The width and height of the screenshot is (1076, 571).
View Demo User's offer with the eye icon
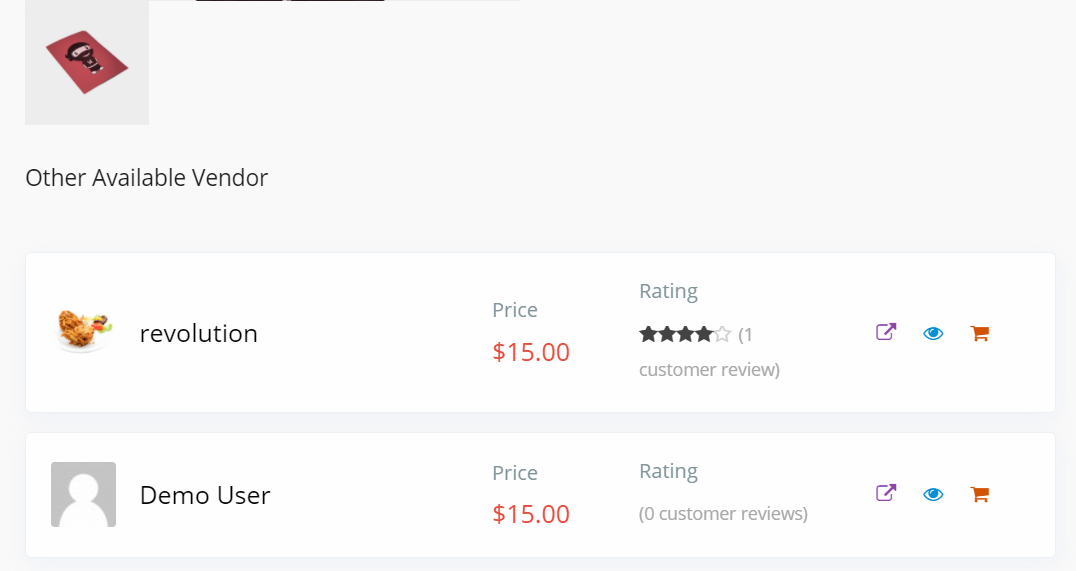[933, 494]
